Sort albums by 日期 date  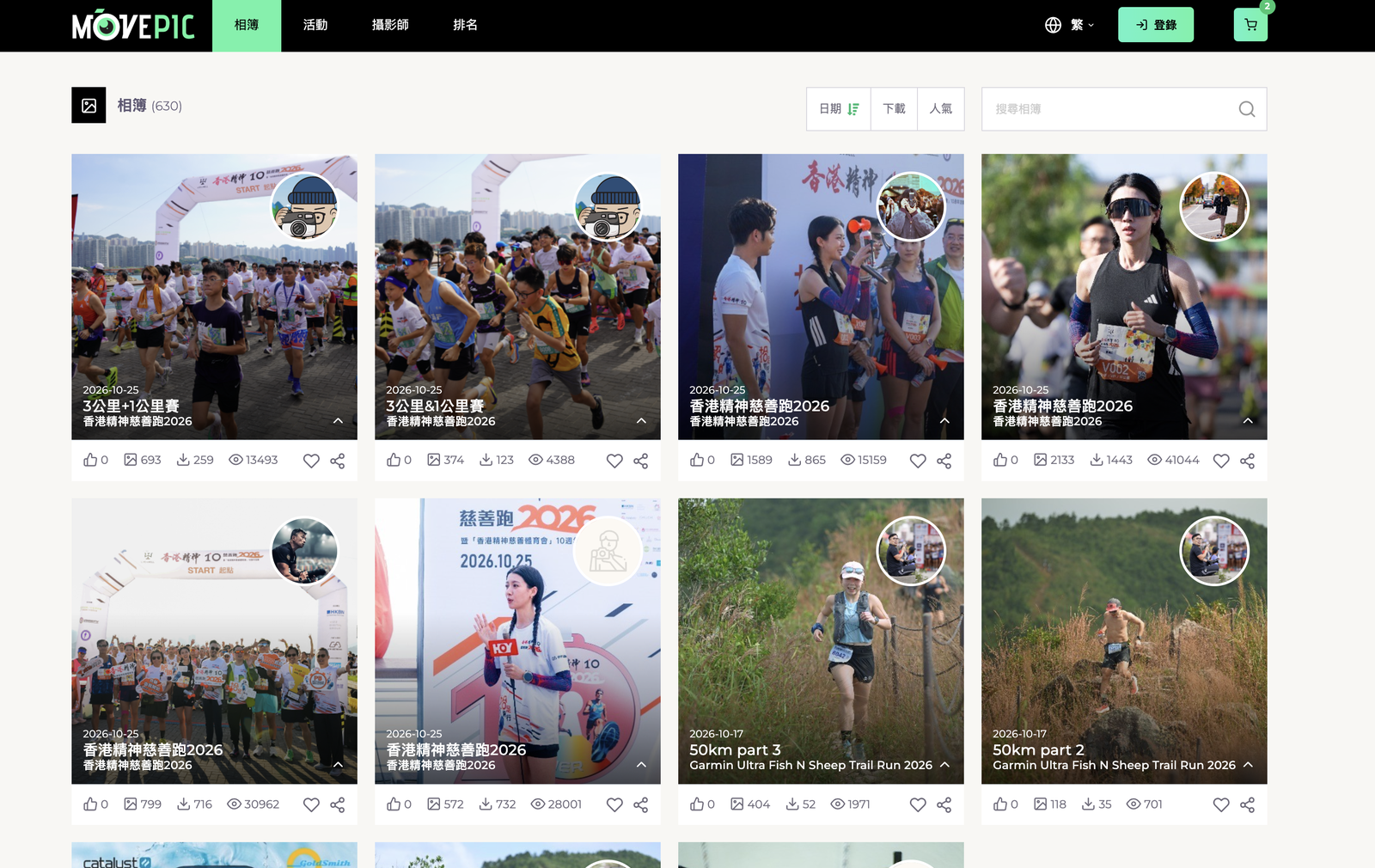(x=839, y=109)
